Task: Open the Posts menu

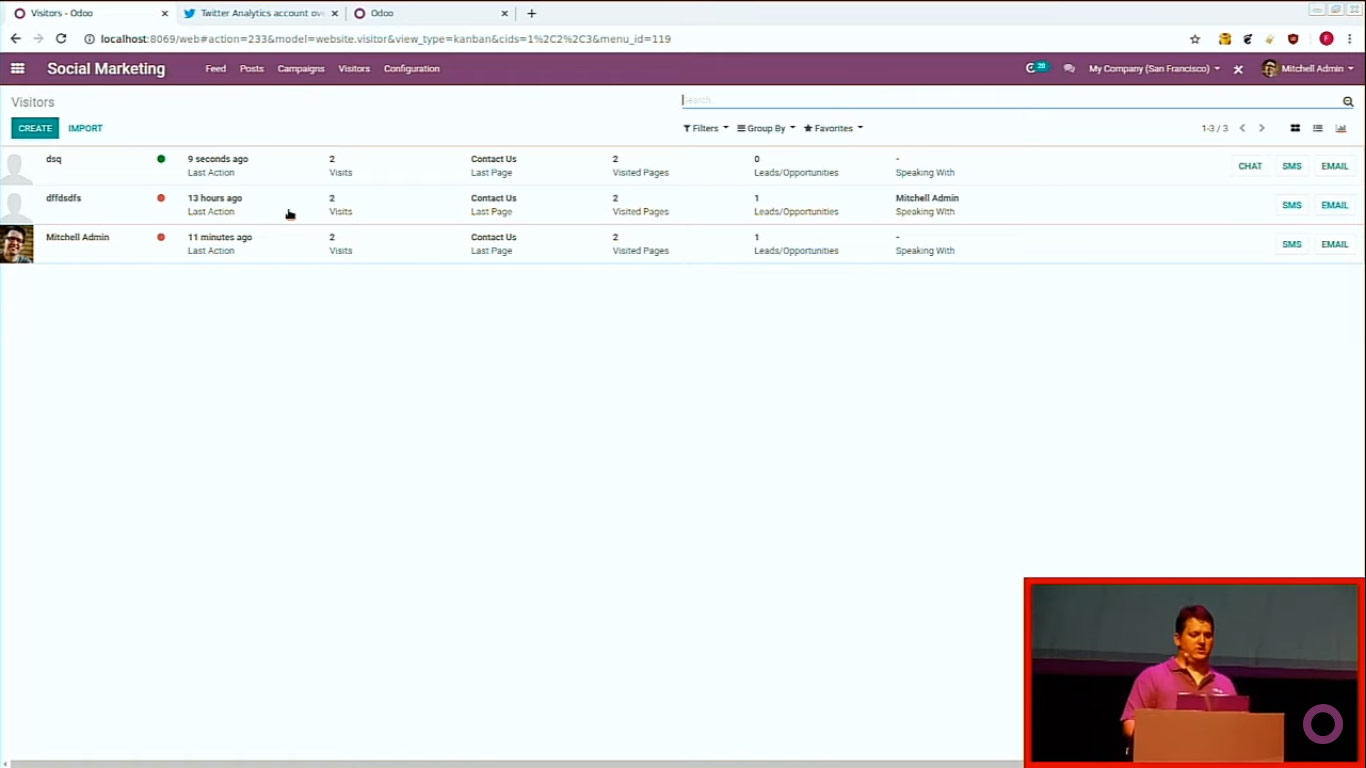Action: pos(252,69)
